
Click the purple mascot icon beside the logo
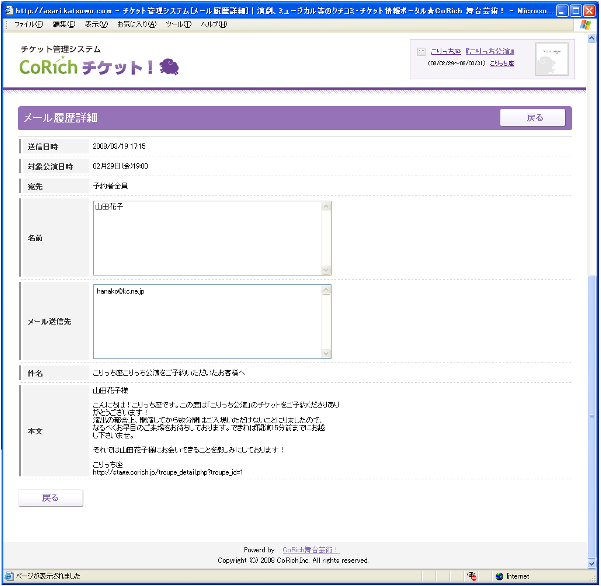click(169, 67)
